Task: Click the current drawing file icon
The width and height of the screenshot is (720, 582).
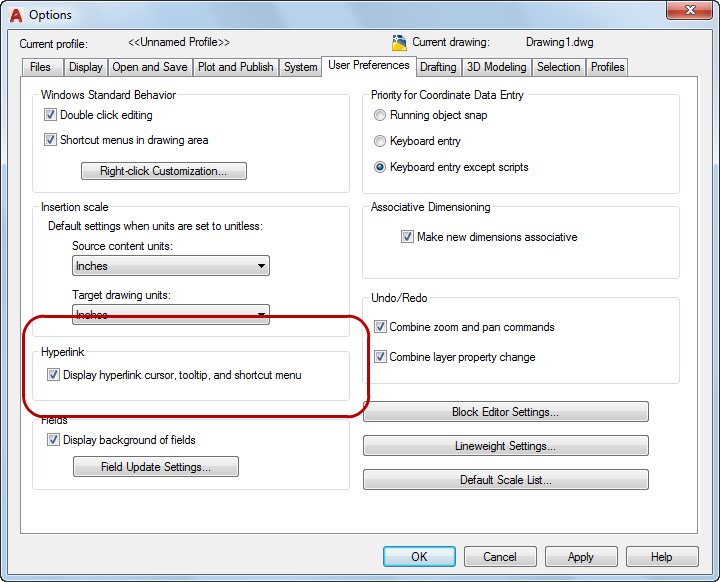Action: [399, 43]
